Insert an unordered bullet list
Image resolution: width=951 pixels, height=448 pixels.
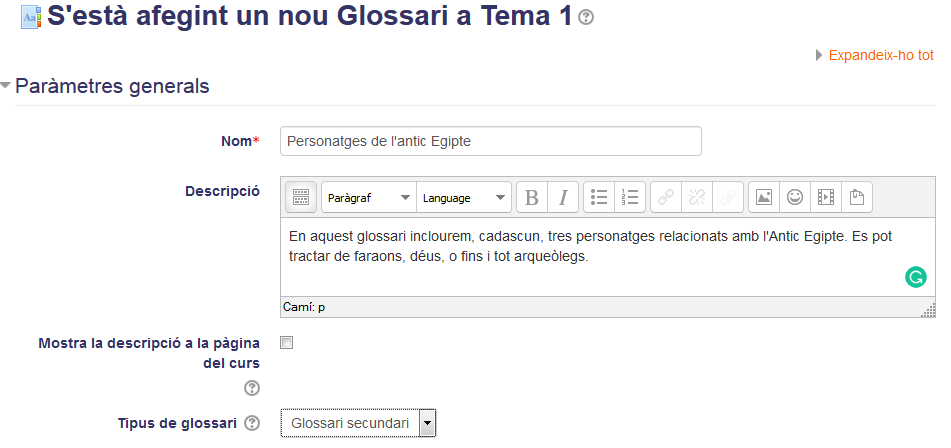pos(599,197)
